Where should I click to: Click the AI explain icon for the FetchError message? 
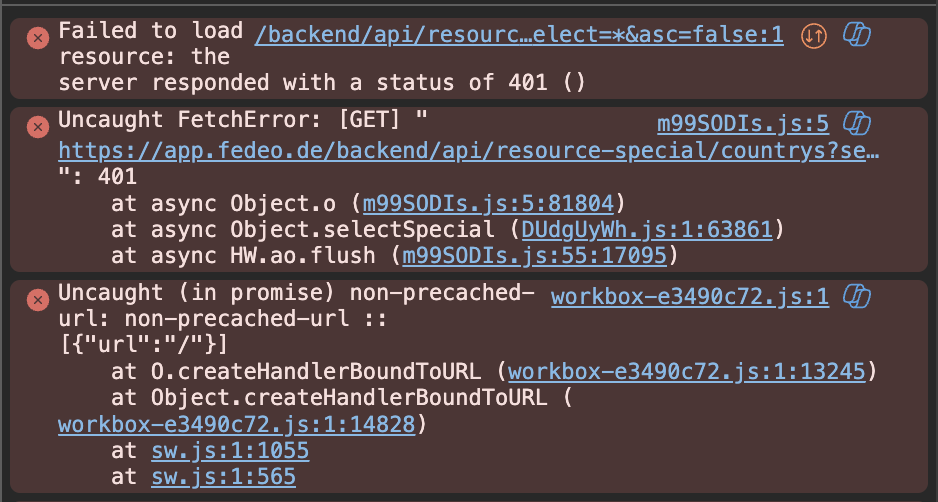click(857, 124)
